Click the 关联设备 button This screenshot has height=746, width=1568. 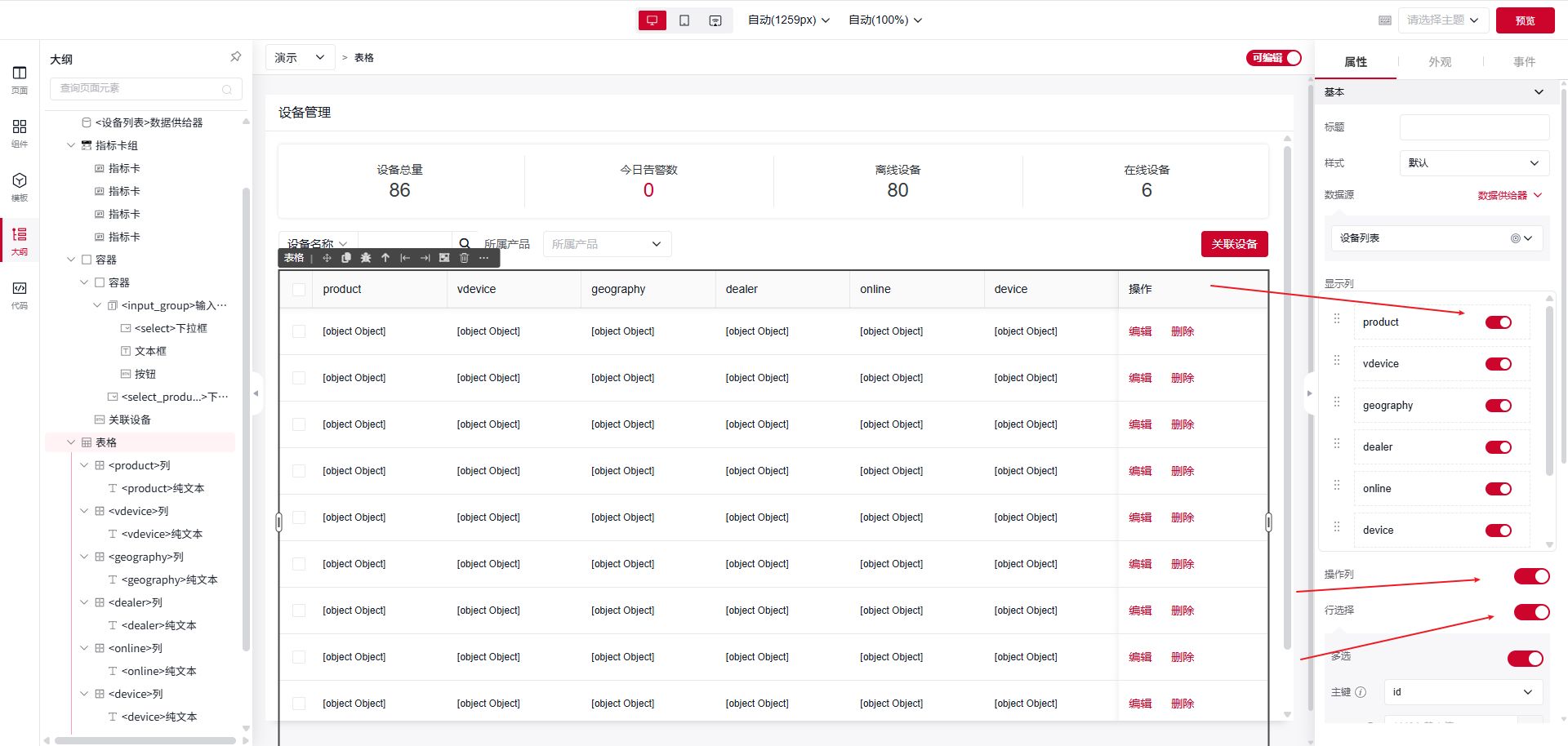click(1234, 244)
